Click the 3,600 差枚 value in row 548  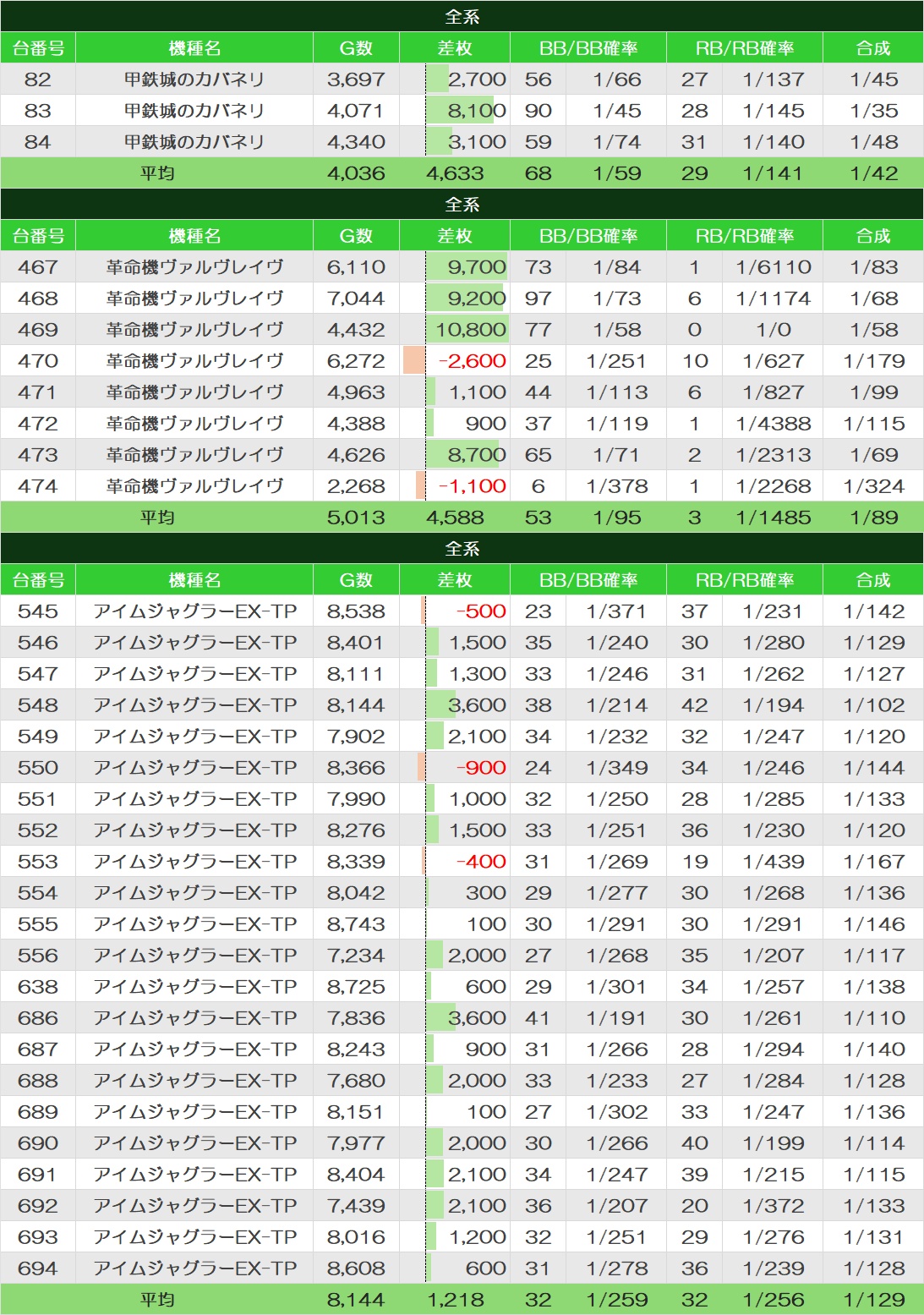(x=477, y=705)
